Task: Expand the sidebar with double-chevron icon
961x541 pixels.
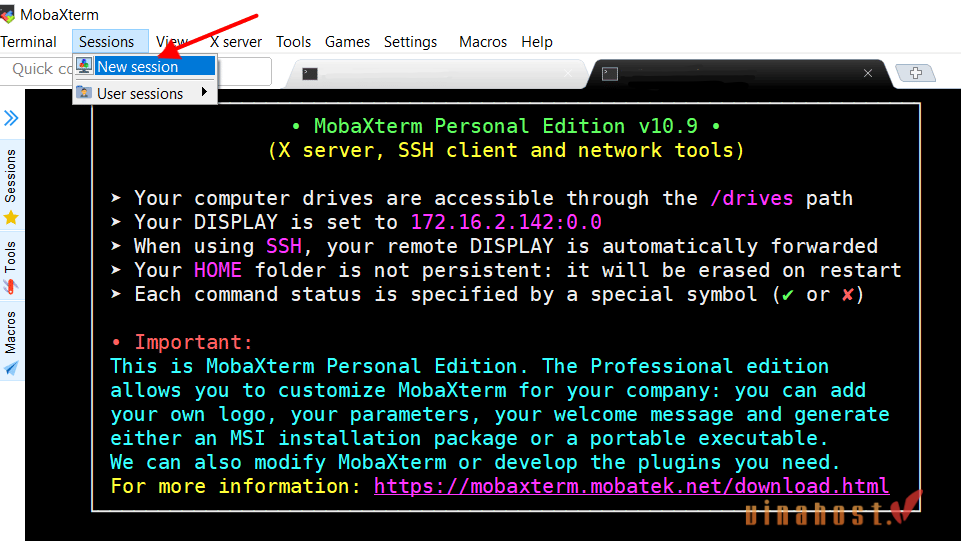Action: 11,118
